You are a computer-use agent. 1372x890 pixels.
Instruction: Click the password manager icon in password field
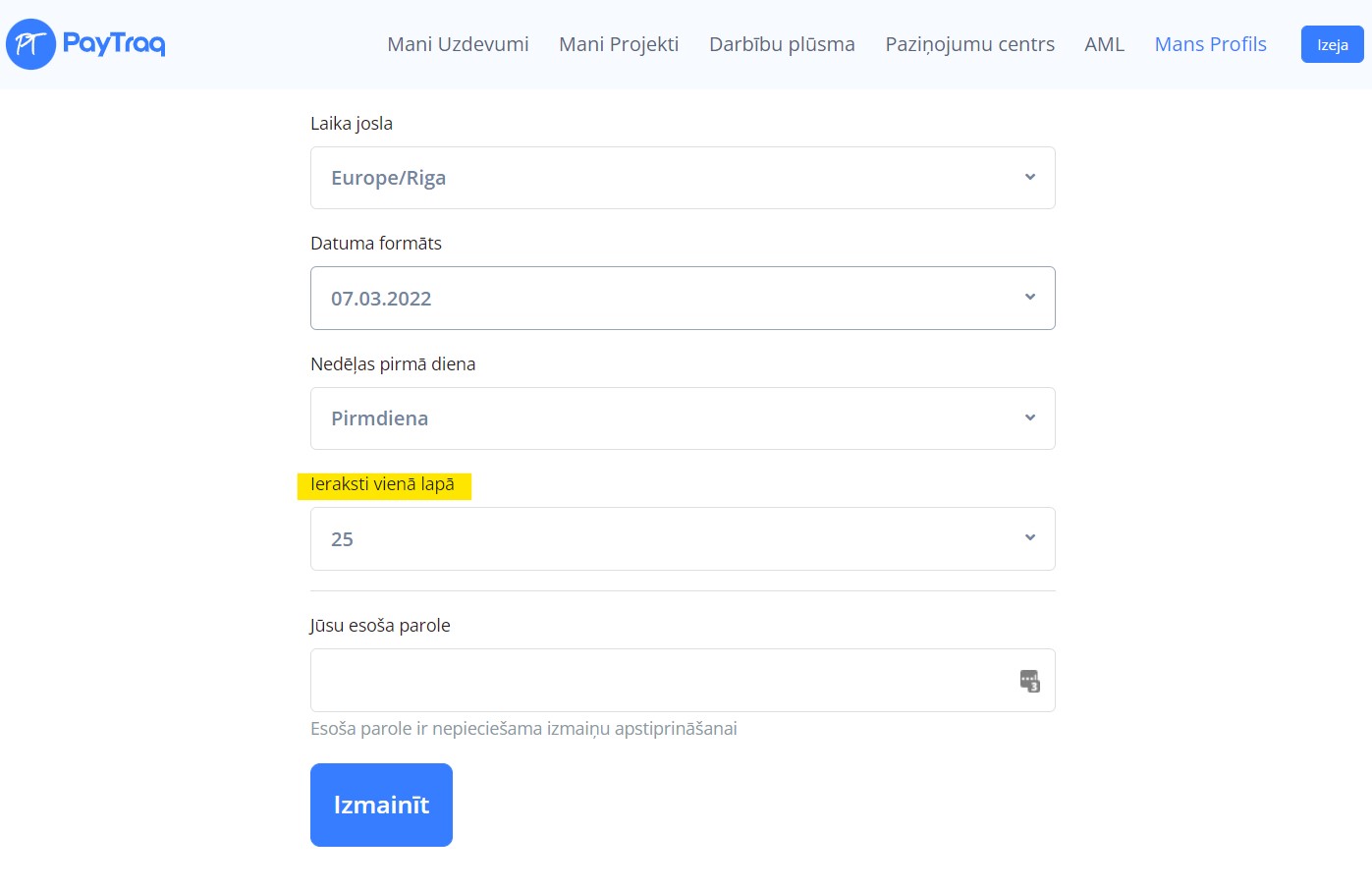1029,681
